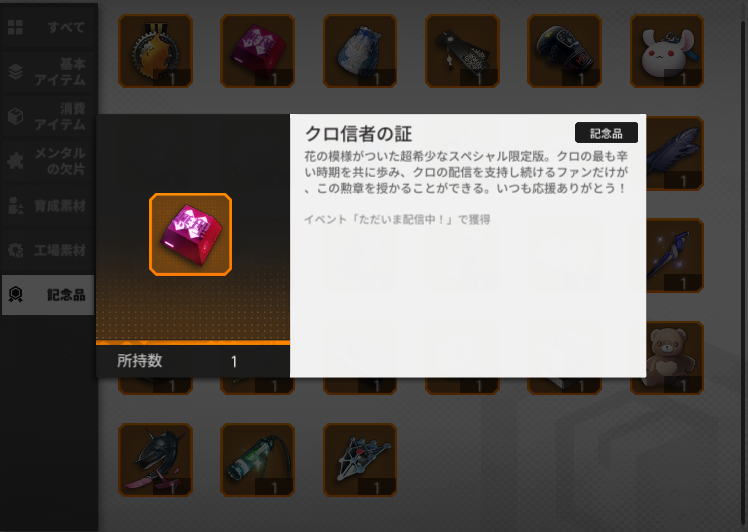Pick the spiderweb crown item
The width and height of the screenshot is (748, 532).
(x=360, y=460)
